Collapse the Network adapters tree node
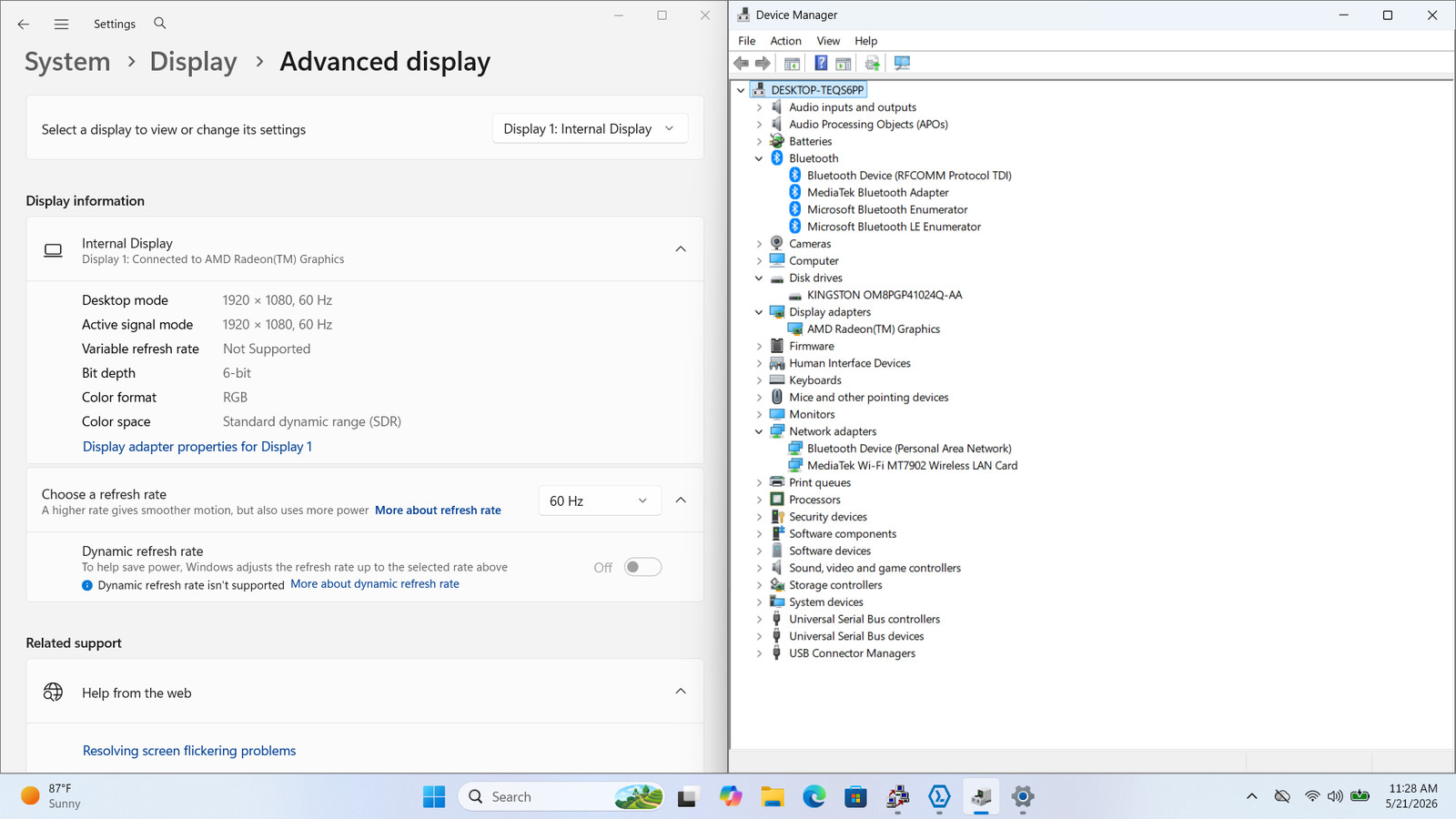Image resolution: width=1456 pixels, height=819 pixels. [x=759, y=431]
